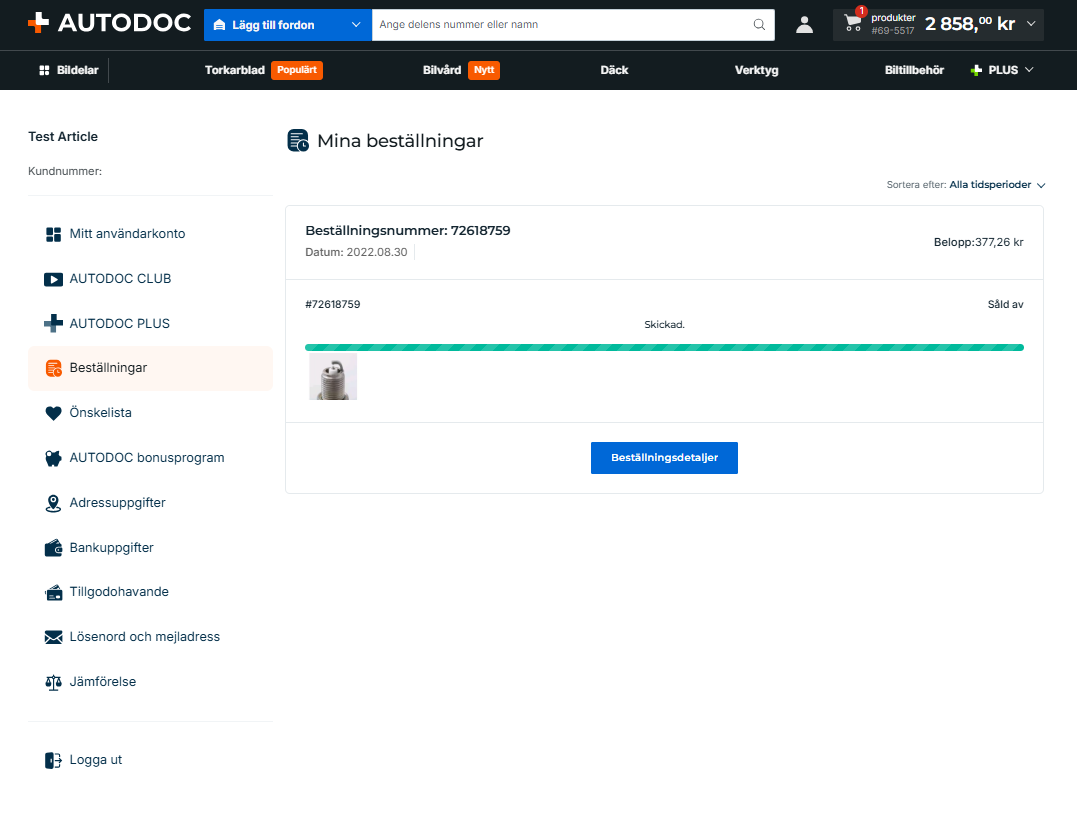Click the AUTODOC logo
The image size is (1077, 826).
[109, 23]
